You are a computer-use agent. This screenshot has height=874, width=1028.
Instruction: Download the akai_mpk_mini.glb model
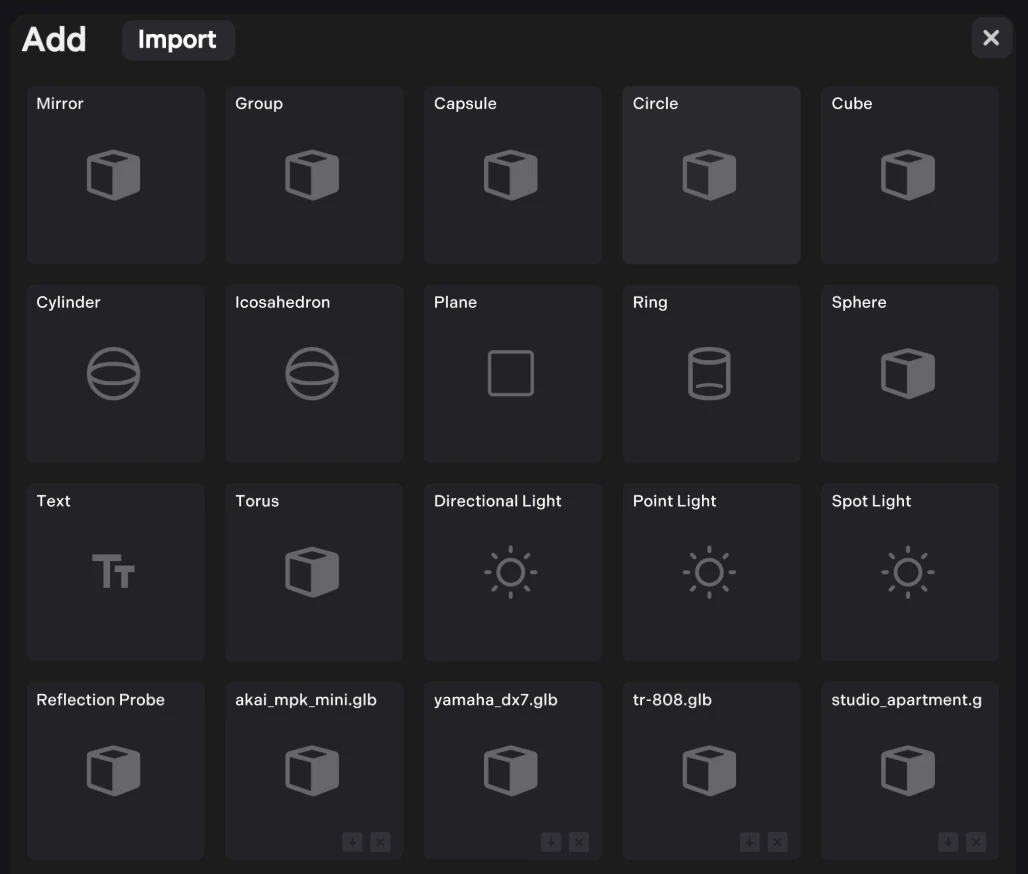[x=352, y=842]
